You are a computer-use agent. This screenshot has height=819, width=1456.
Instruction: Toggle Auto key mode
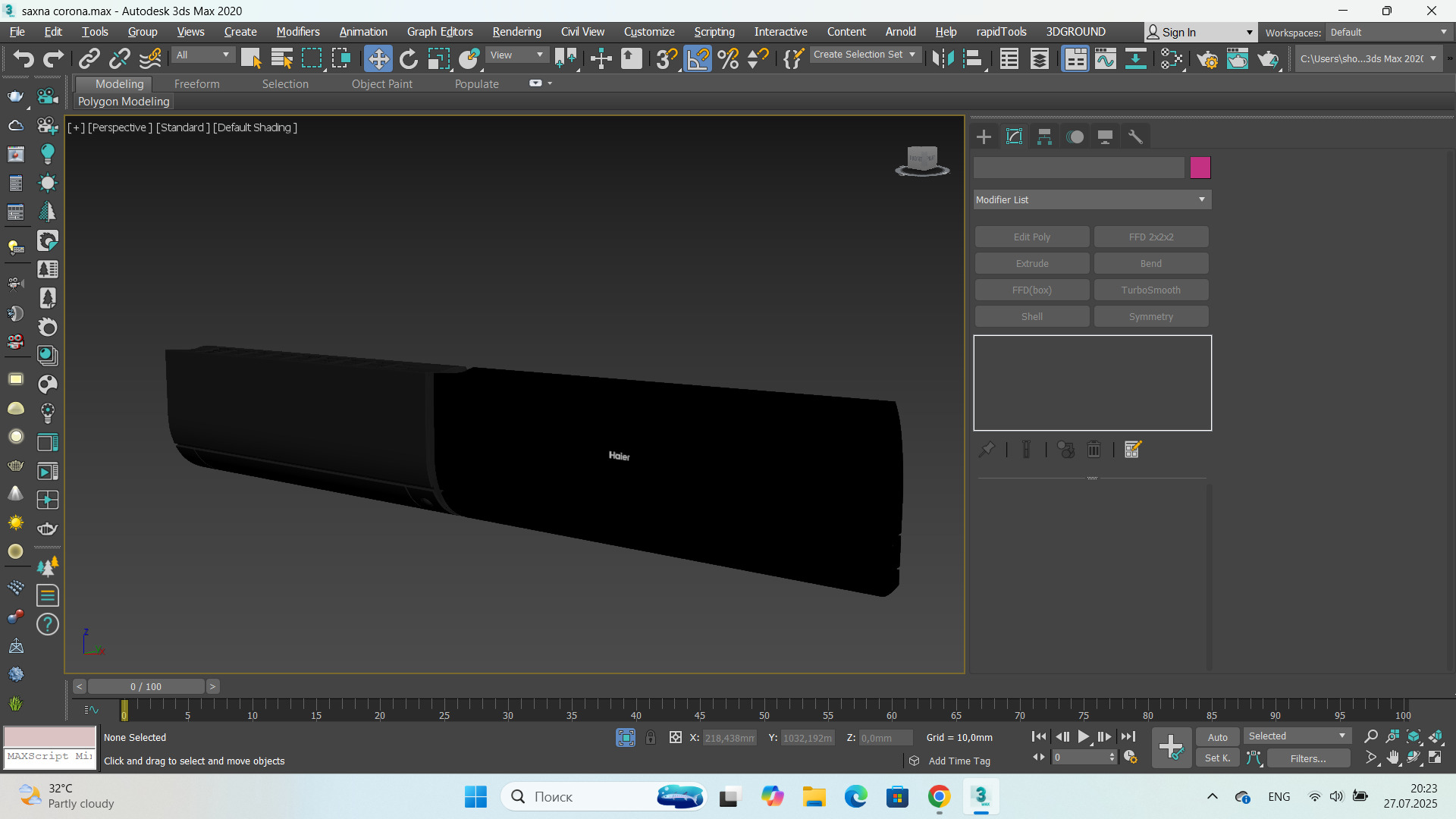point(1217,737)
